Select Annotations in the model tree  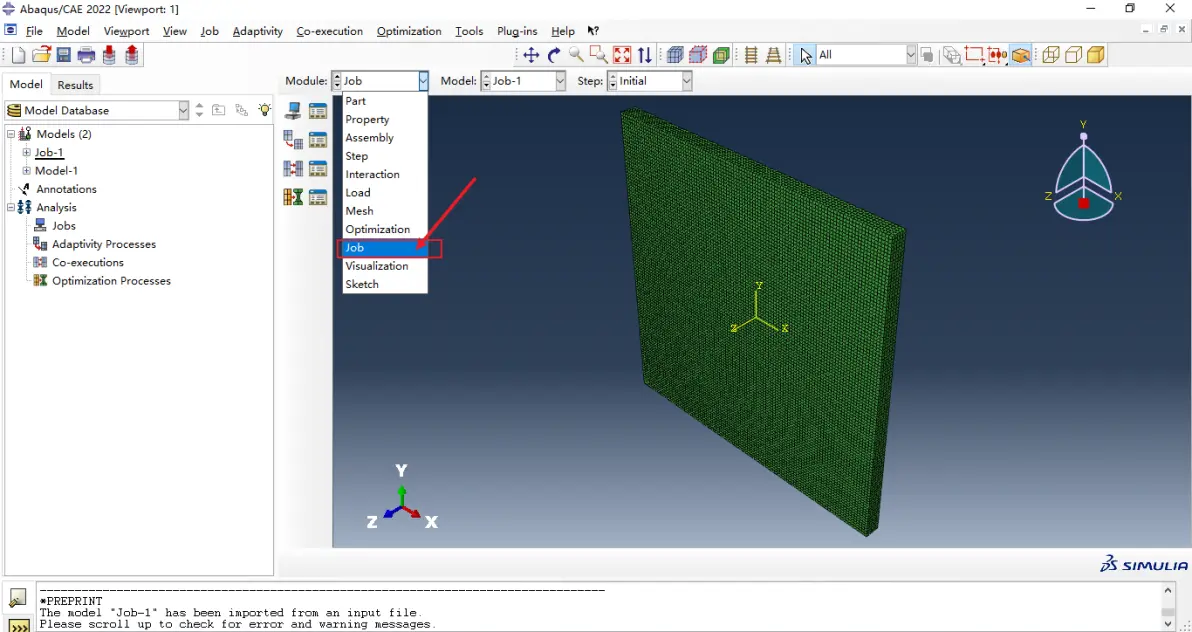coord(67,189)
